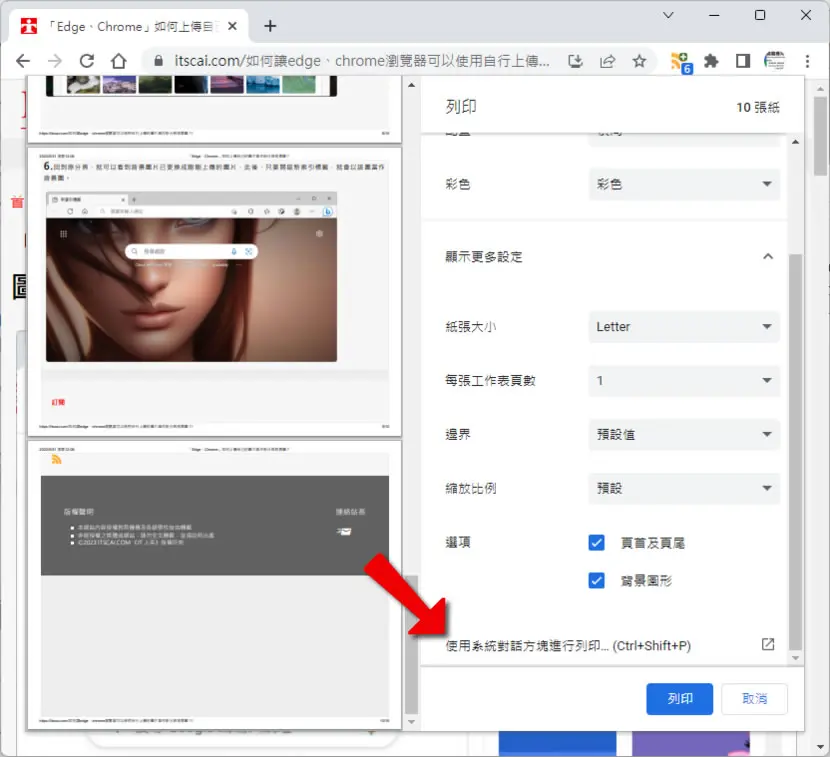The height and width of the screenshot is (757, 830).
Task: Bookmark this page with star icon
Action: [639, 61]
